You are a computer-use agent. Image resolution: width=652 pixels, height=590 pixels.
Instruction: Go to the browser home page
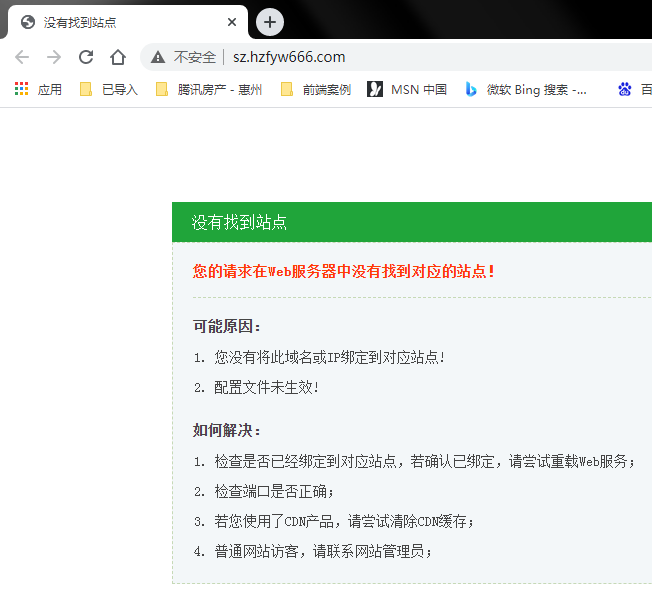118,57
